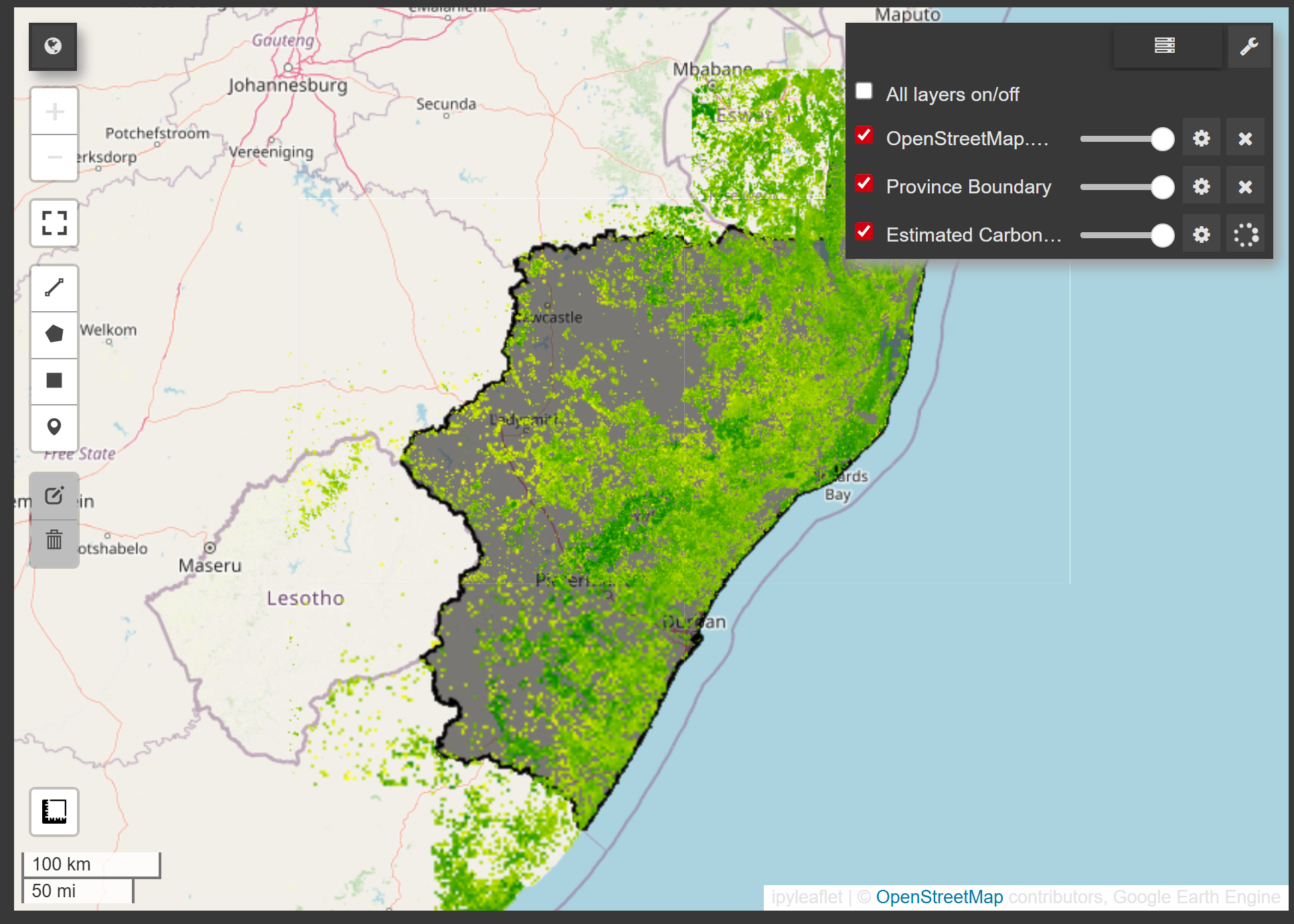1294x924 pixels.
Task: Select the draw polyline tool
Action: (x=55, y=288)
